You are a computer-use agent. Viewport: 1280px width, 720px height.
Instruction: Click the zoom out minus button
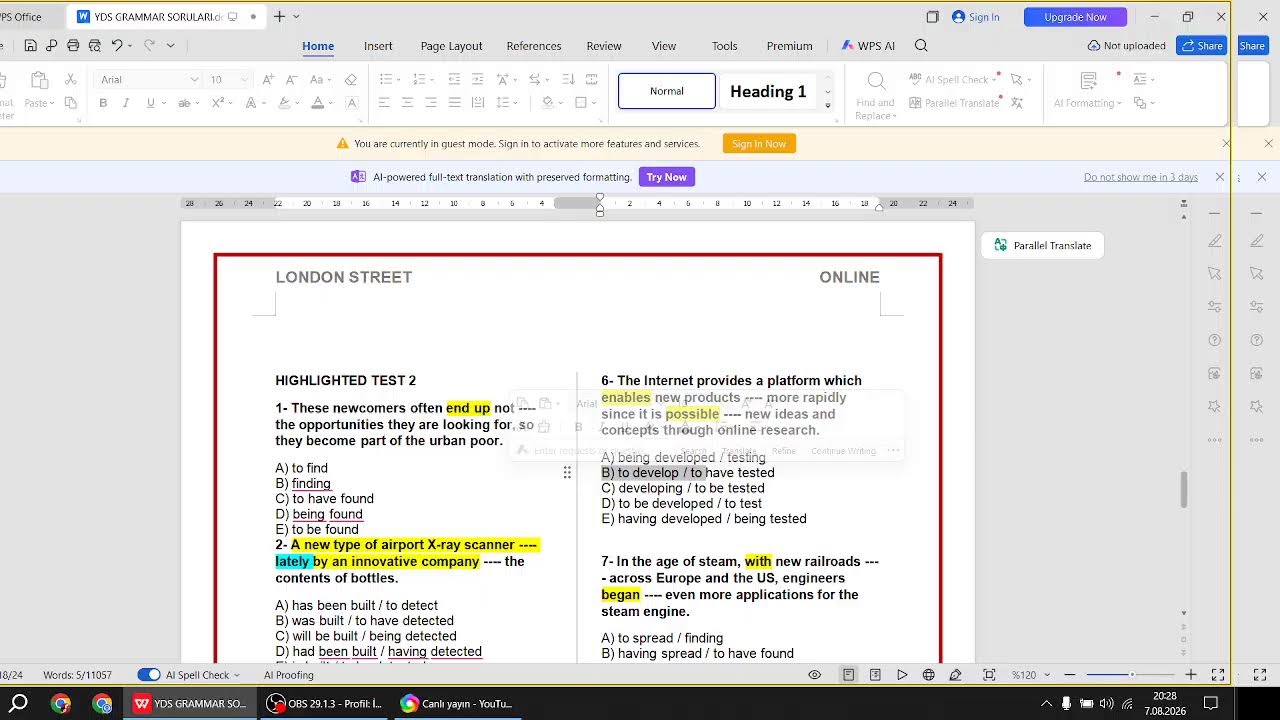1072,675
